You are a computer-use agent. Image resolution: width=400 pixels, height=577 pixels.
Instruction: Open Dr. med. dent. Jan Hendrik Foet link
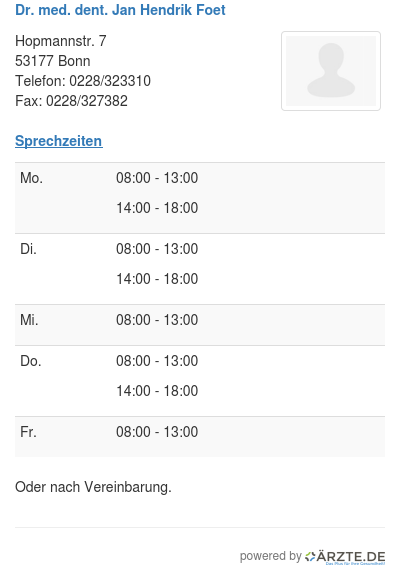120,10
